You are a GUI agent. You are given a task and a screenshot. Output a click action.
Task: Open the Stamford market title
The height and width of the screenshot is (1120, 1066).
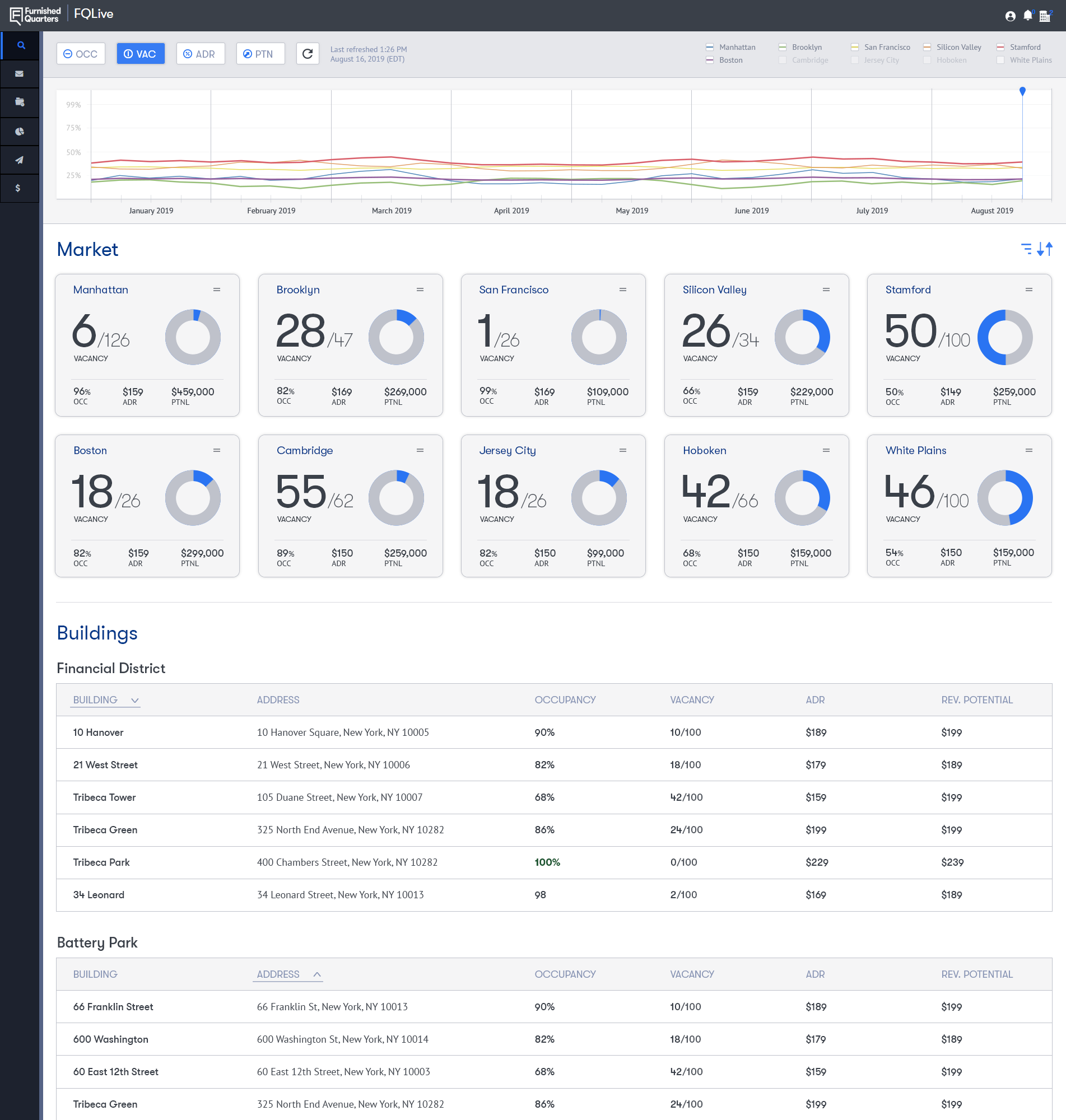pyautogui.click(x=908, y=290)
